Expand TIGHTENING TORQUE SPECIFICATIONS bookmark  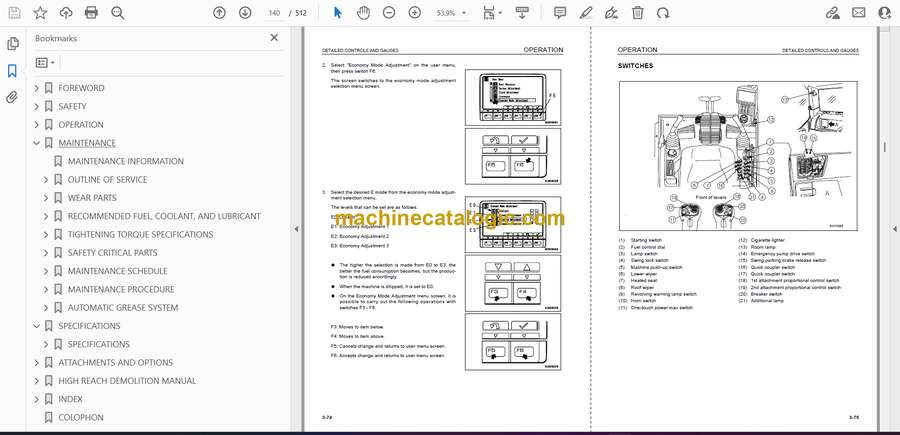pyautogui.click(x=46, y=235)
